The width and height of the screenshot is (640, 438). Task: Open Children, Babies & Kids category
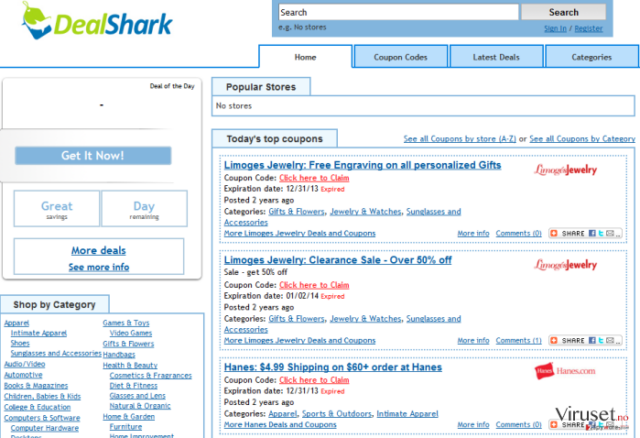pos(42,396)
